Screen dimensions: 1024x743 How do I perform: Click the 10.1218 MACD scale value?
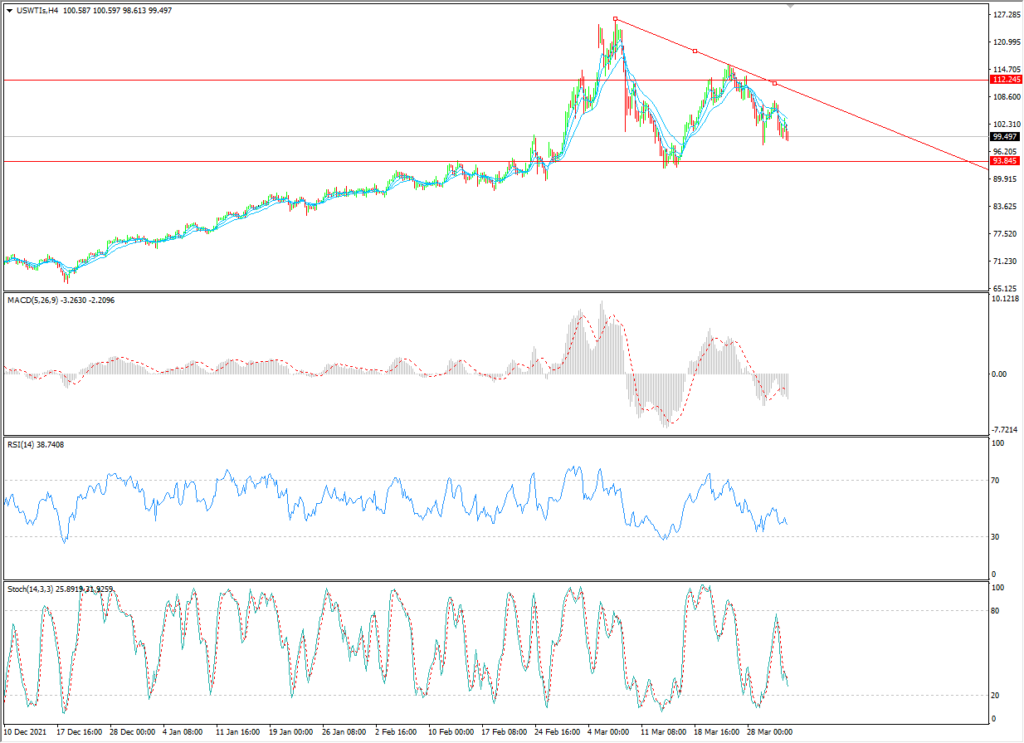point(1004,299)
